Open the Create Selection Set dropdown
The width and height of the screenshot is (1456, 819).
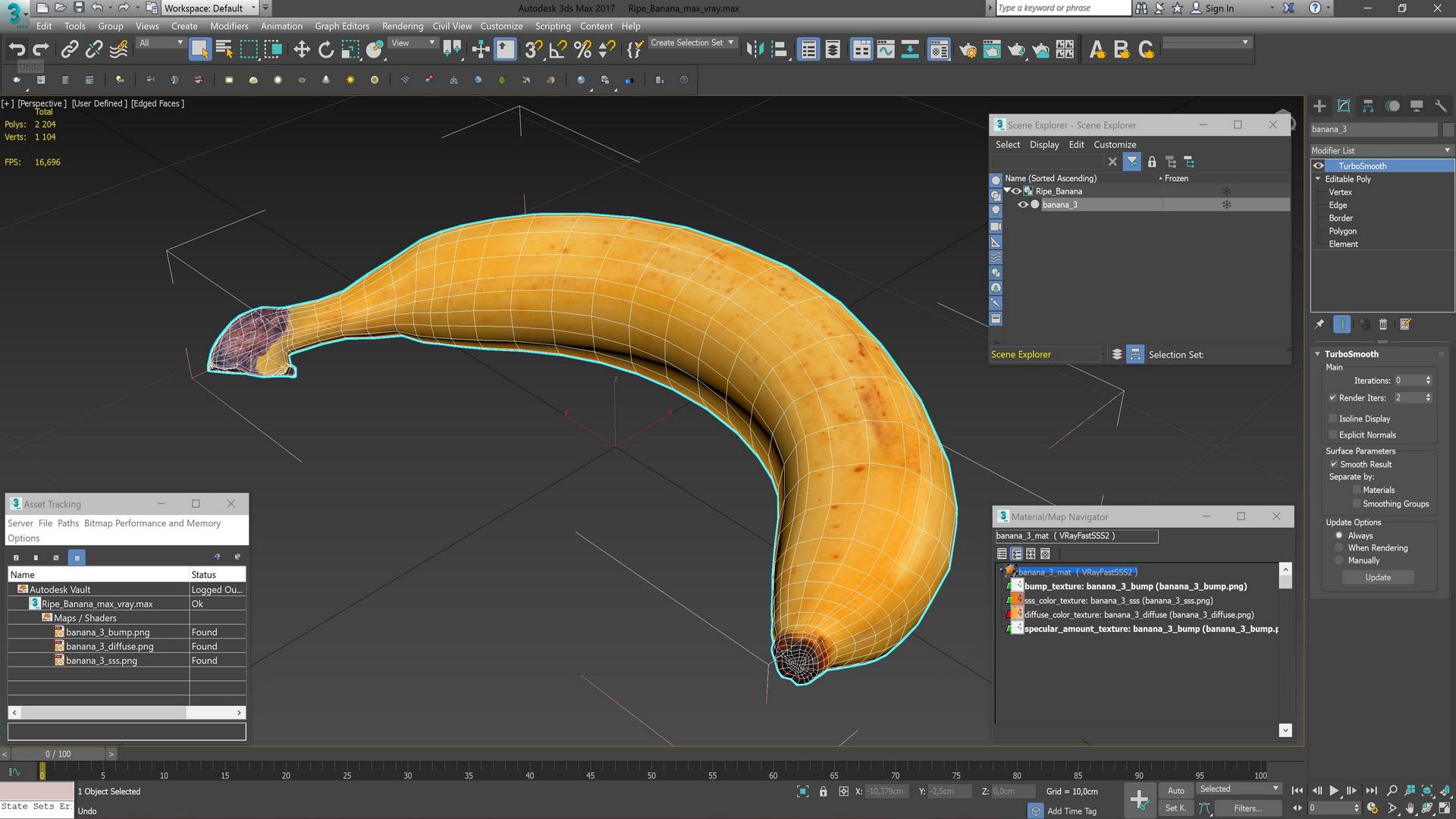[692, 42]
